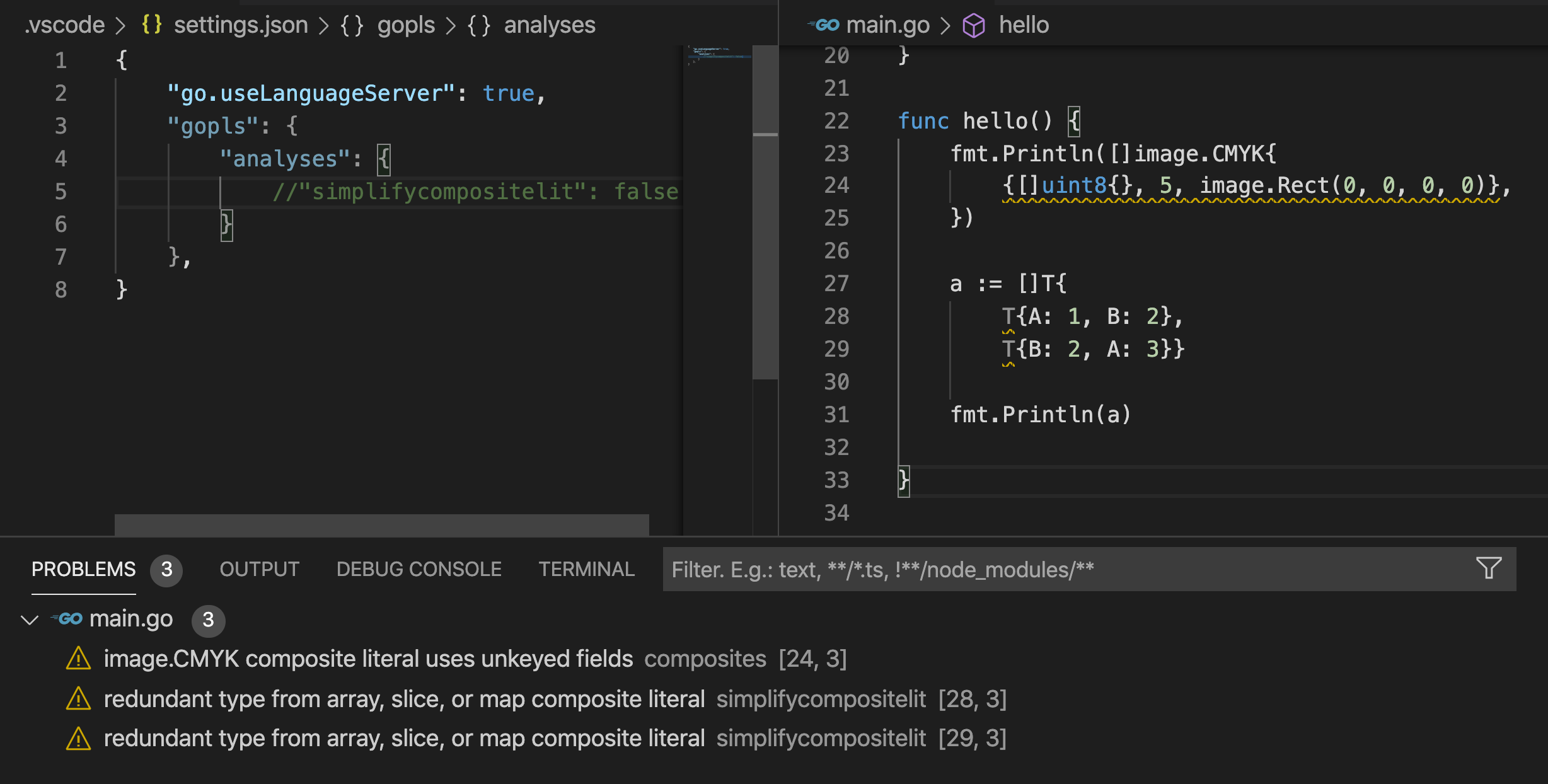The image size is (1548, 784).
Task: Click warning icon for image.CMYK unkeyed fields problem
Action: [79, 659]
